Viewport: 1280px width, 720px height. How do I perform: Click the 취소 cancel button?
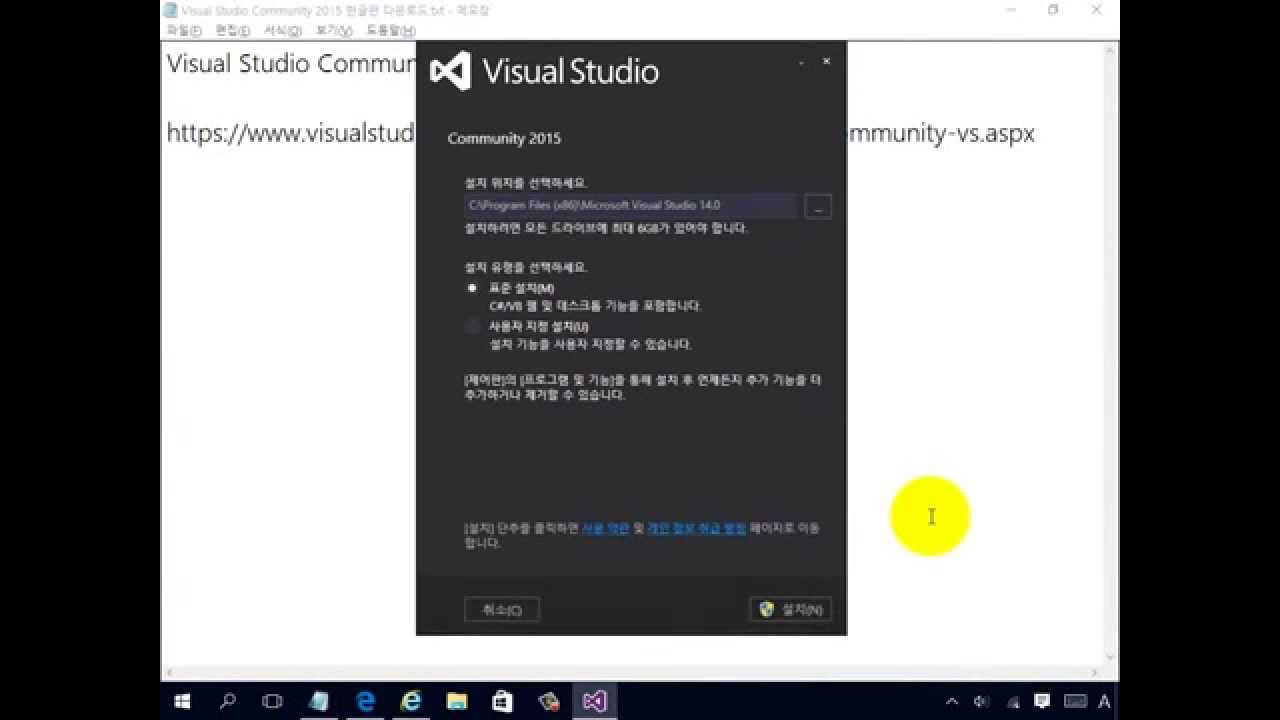502,609
